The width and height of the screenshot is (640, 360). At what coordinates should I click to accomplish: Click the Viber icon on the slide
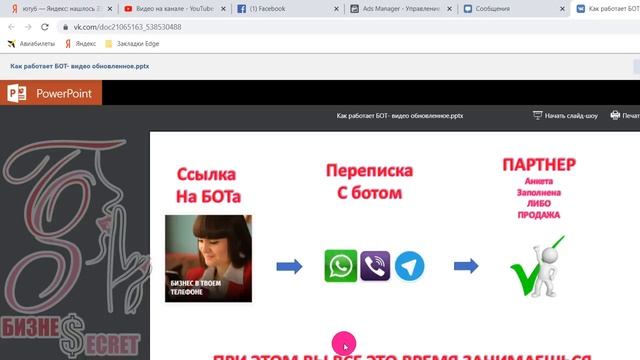[375, 266]
